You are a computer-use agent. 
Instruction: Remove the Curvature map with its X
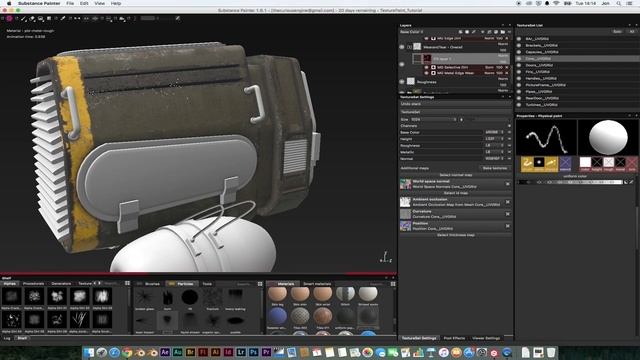(508, 214)
